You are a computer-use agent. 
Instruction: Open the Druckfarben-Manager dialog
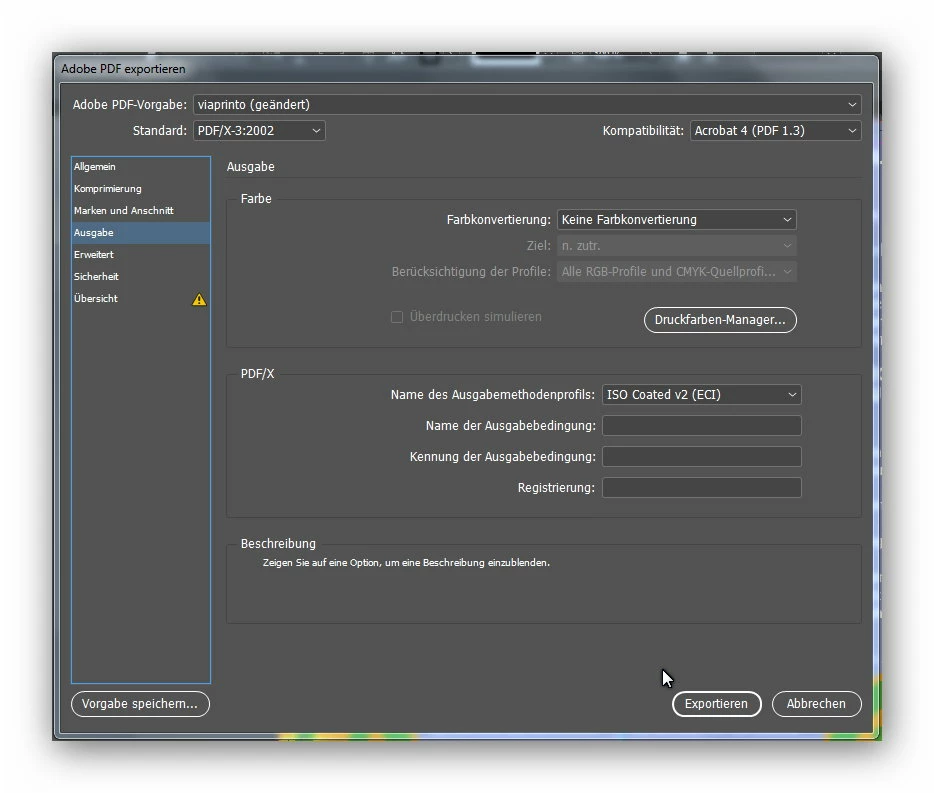point(720,320)
